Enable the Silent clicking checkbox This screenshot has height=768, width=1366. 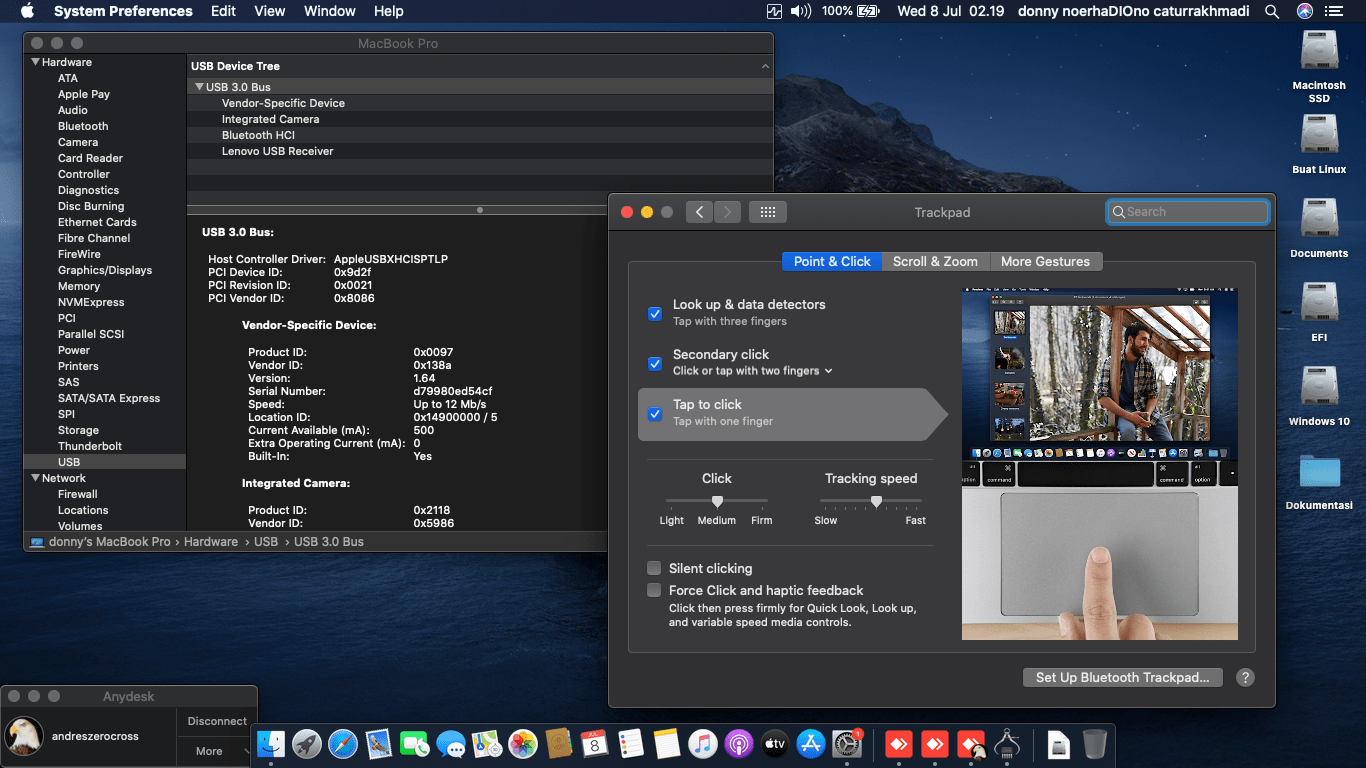pyautogui.click(x=655, y=568)
